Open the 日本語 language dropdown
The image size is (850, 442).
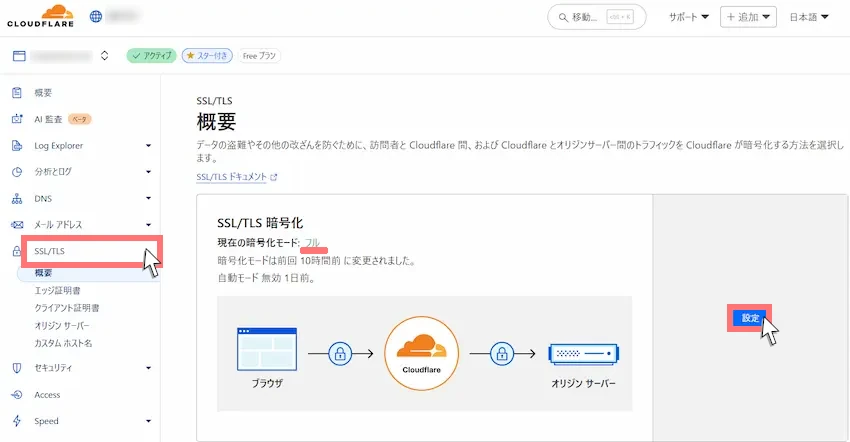[809, 17]
